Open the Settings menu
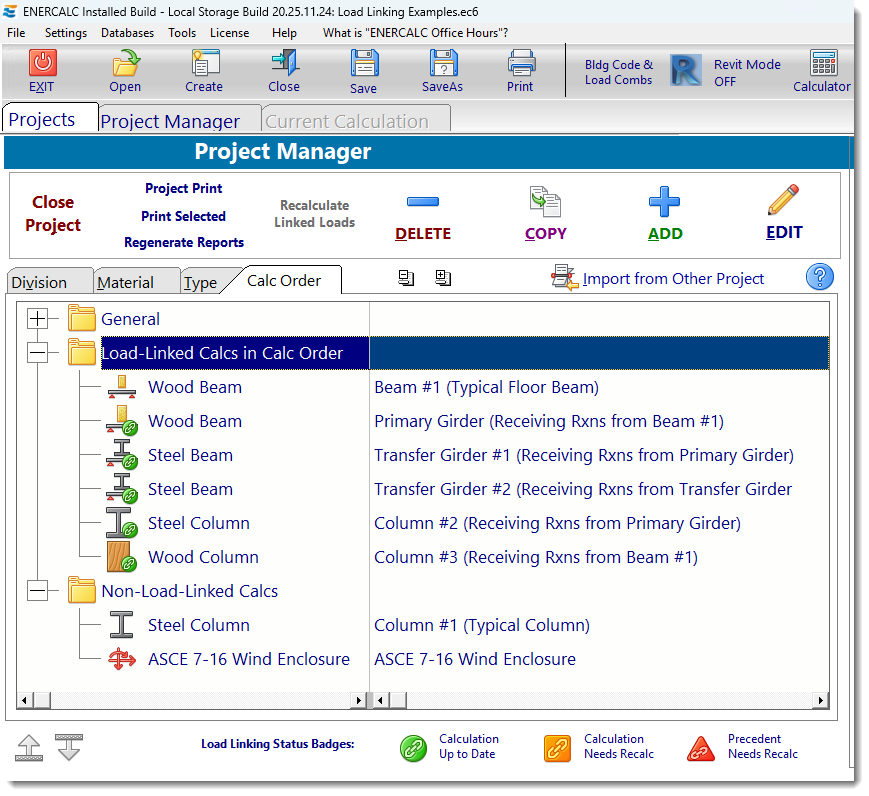869x796 pixels. [x=66, y=33]
